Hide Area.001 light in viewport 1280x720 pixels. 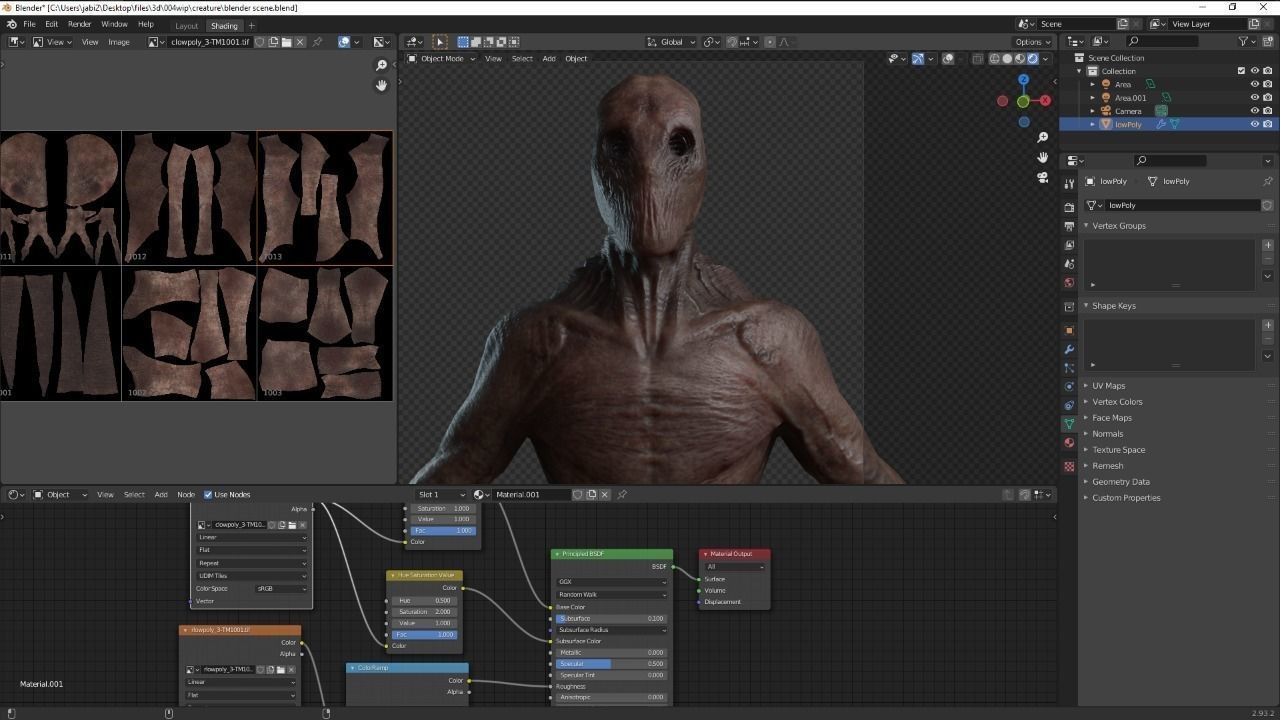coord(1254,98)
